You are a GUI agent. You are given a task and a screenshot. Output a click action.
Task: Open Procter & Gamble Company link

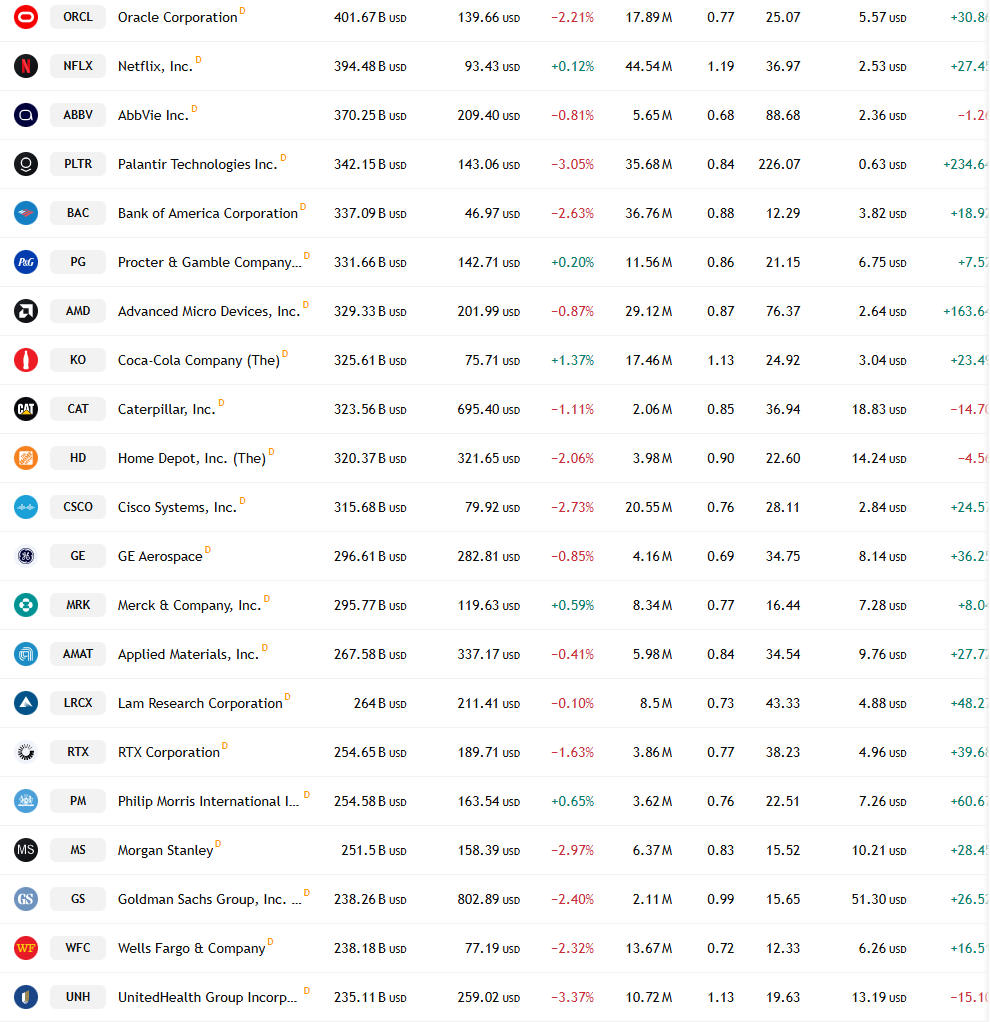point(210,263)
